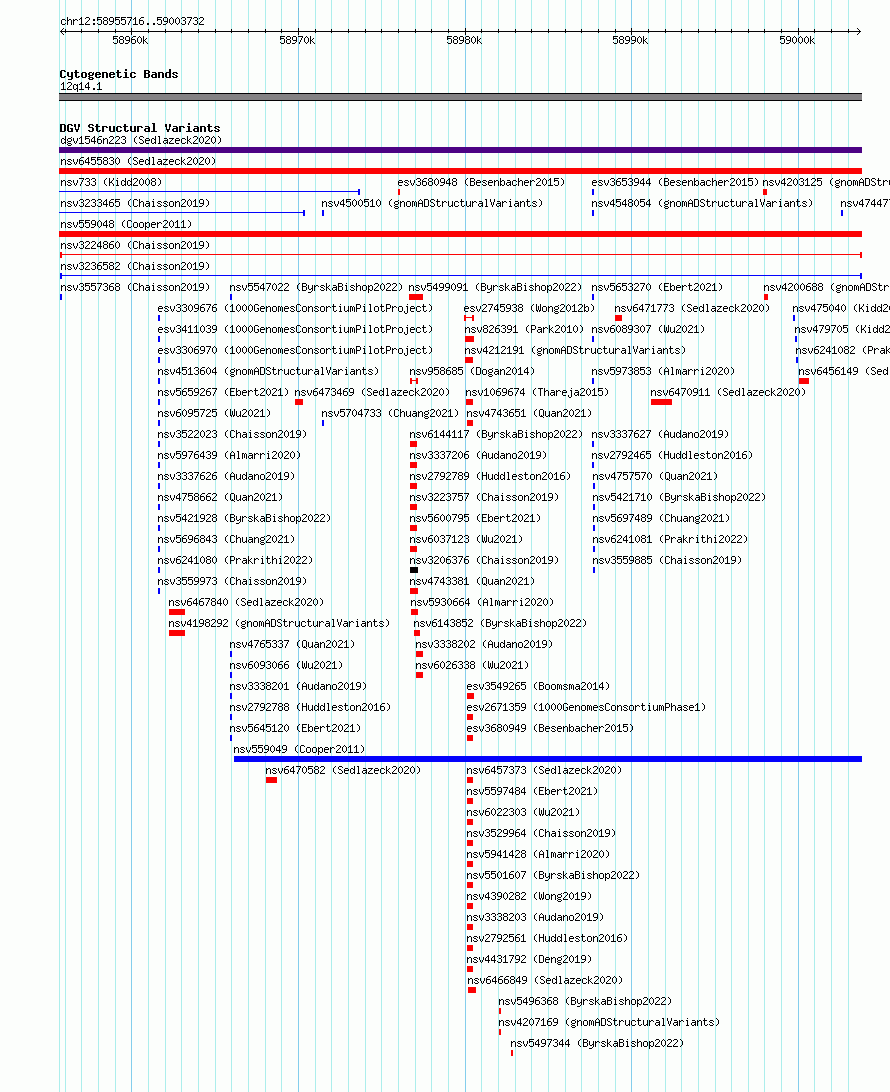
Task: Open nsv3337627 (Audano2019) variant
Action: tap(660, 434)
